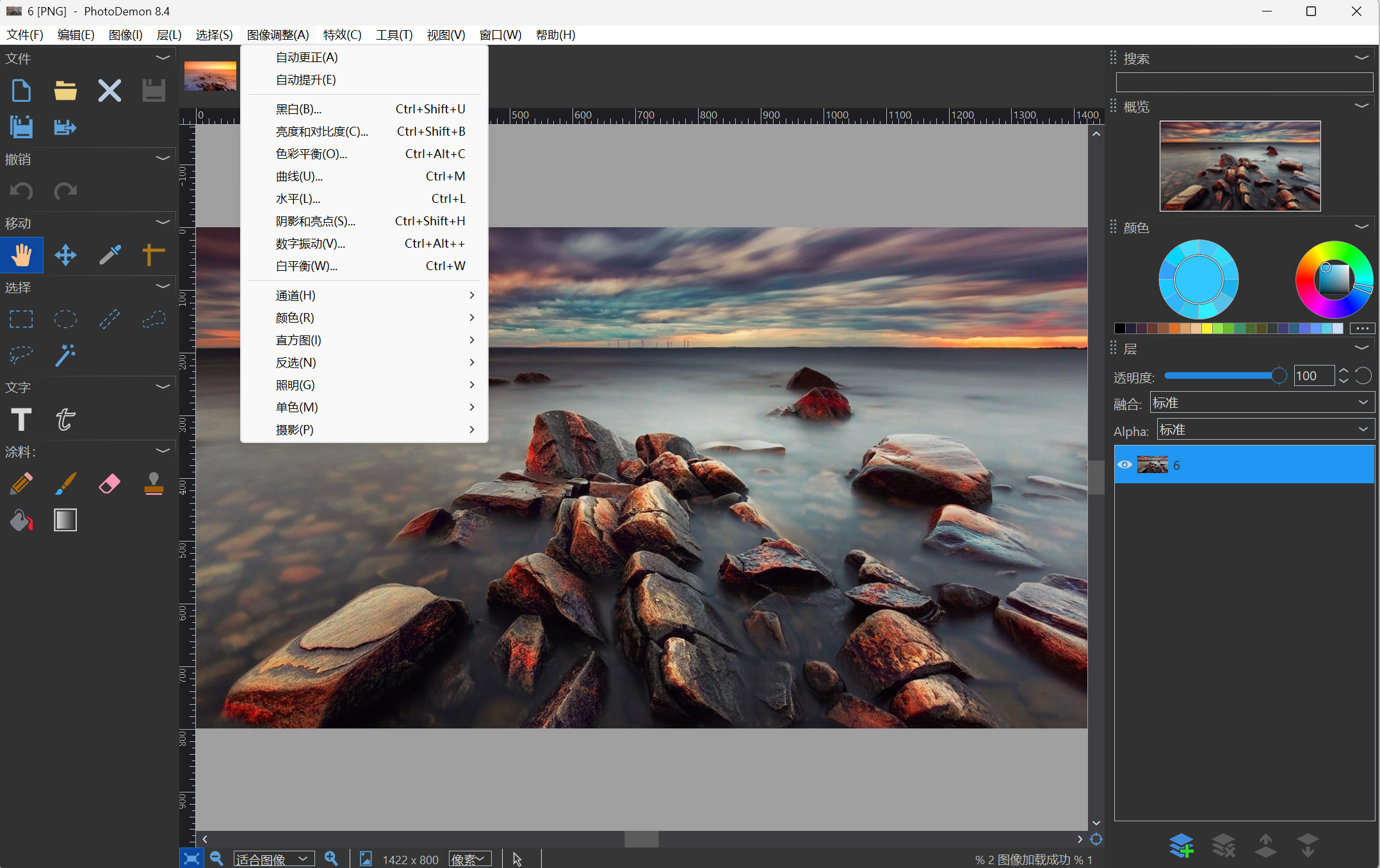This screenshot has width=1380, height=868.
Task: Pick the clone stamp tool
Action: [154, 483]
